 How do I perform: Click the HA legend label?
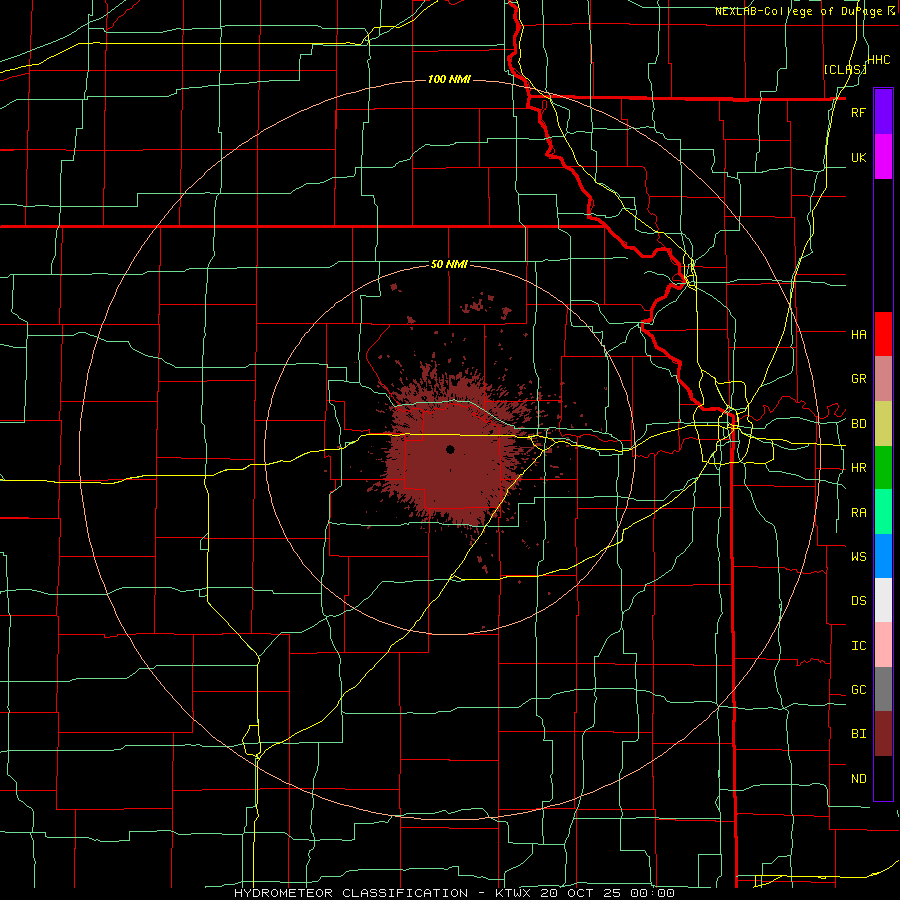click(858, 335)
